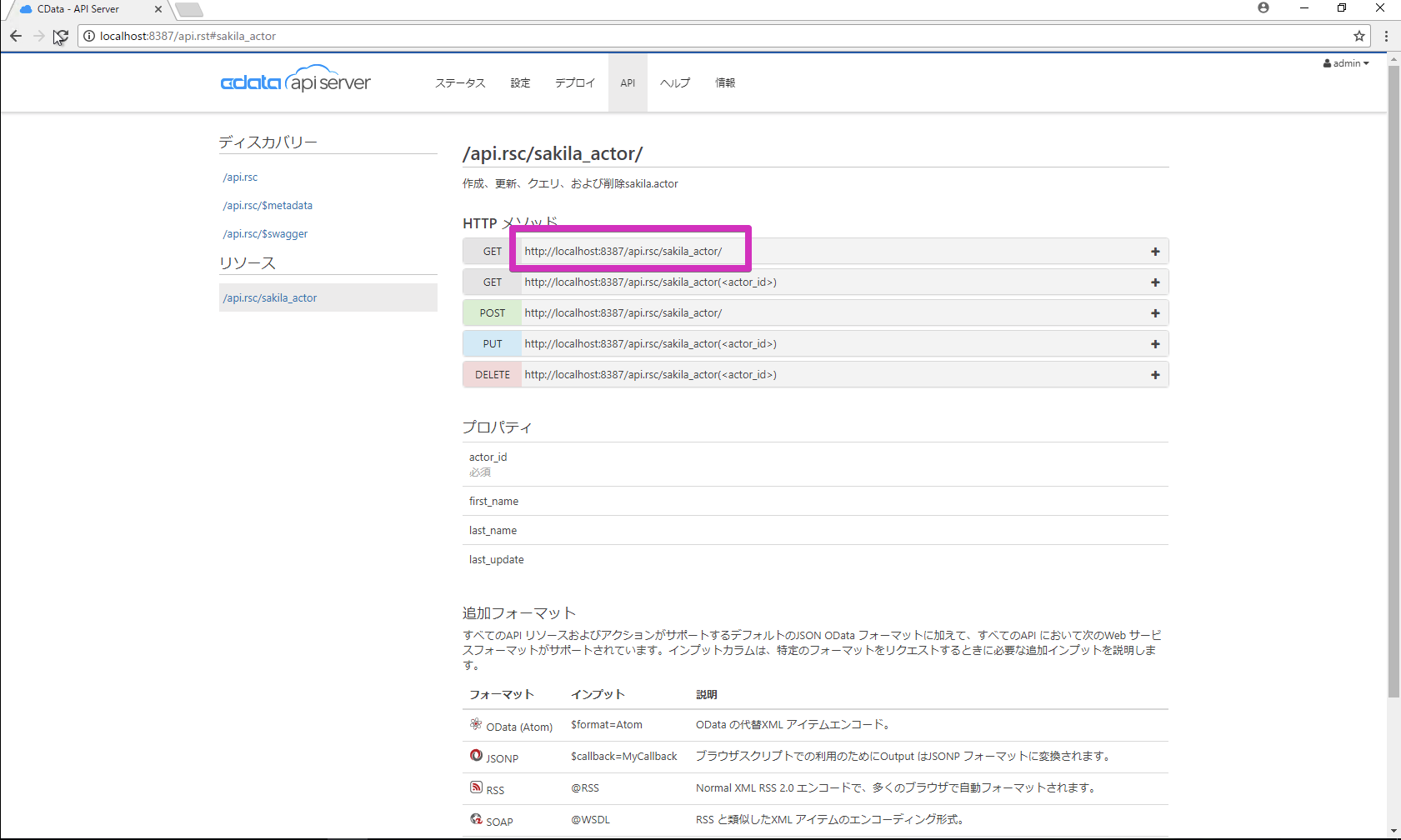Select the CData - API Server browser tab
Screen dimensions: 1401x840
pyautogui.click(x=79, y=9)
